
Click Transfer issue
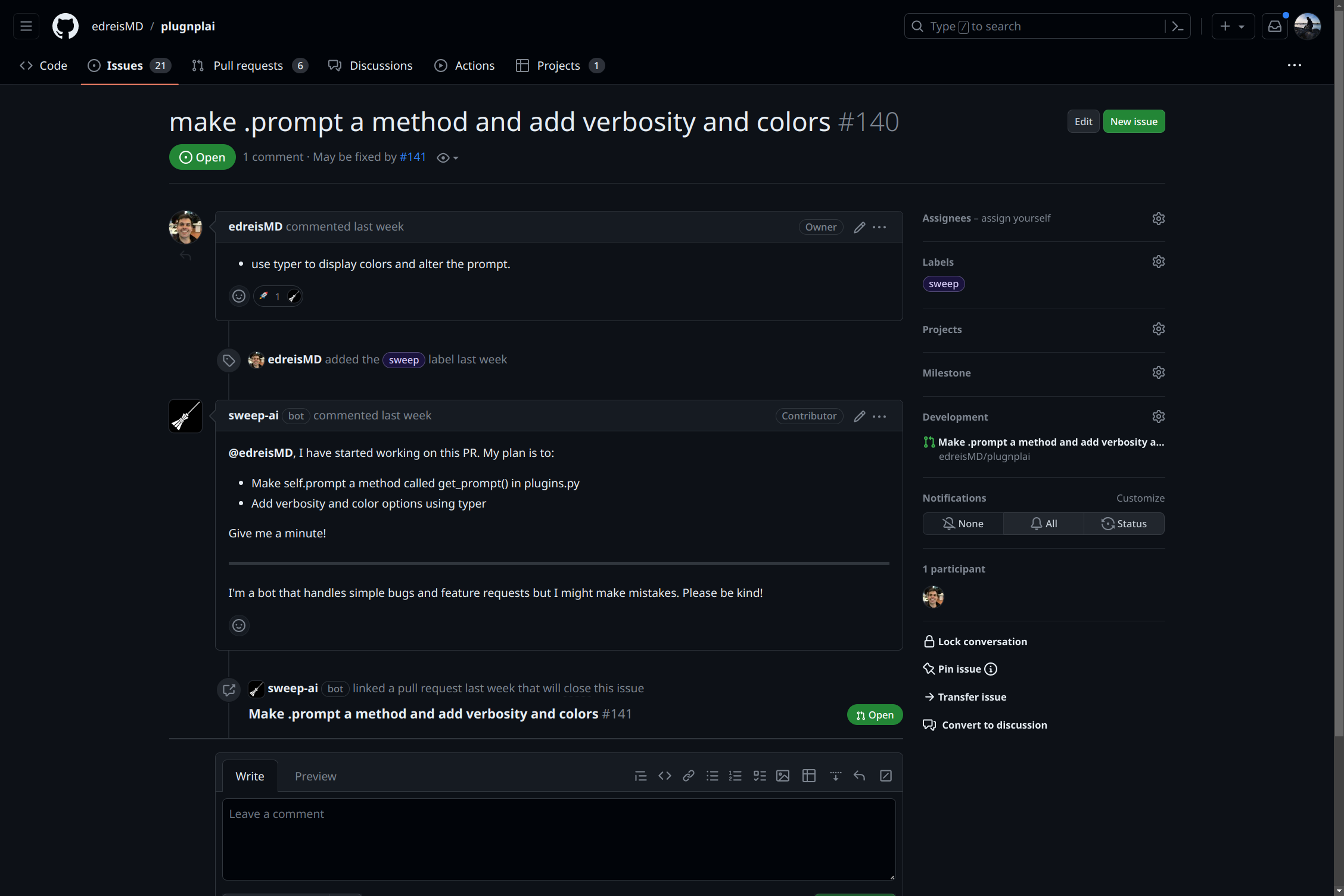[965, 697]
